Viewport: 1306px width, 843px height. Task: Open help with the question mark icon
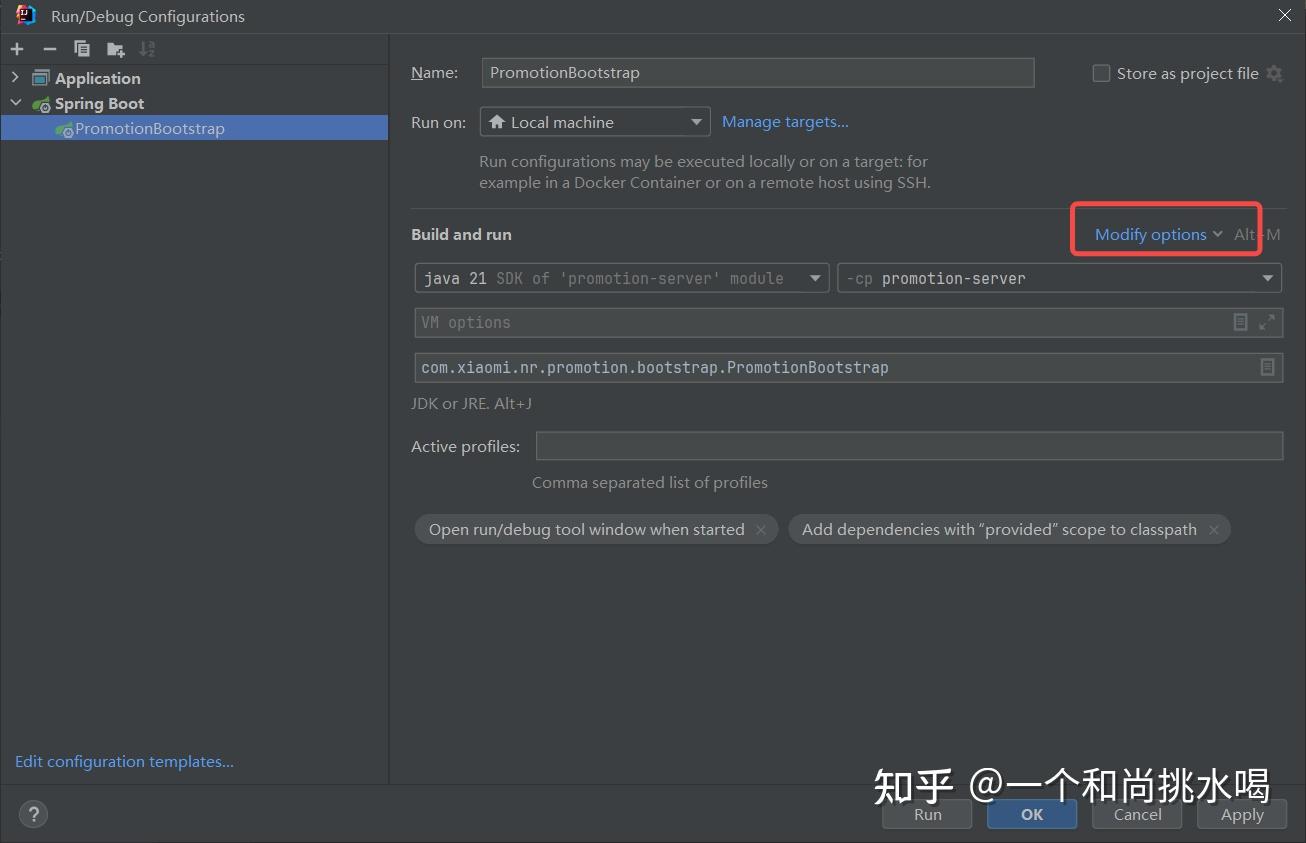(x=33, y=814)
